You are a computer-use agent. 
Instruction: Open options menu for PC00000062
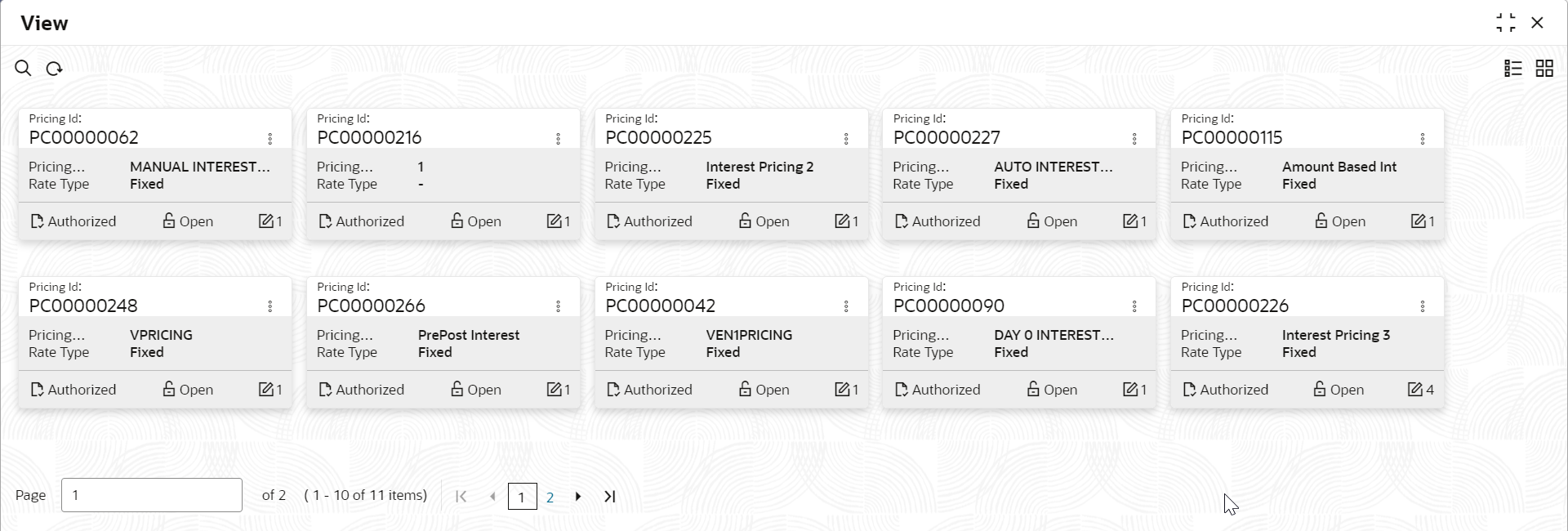click(270, 139)
